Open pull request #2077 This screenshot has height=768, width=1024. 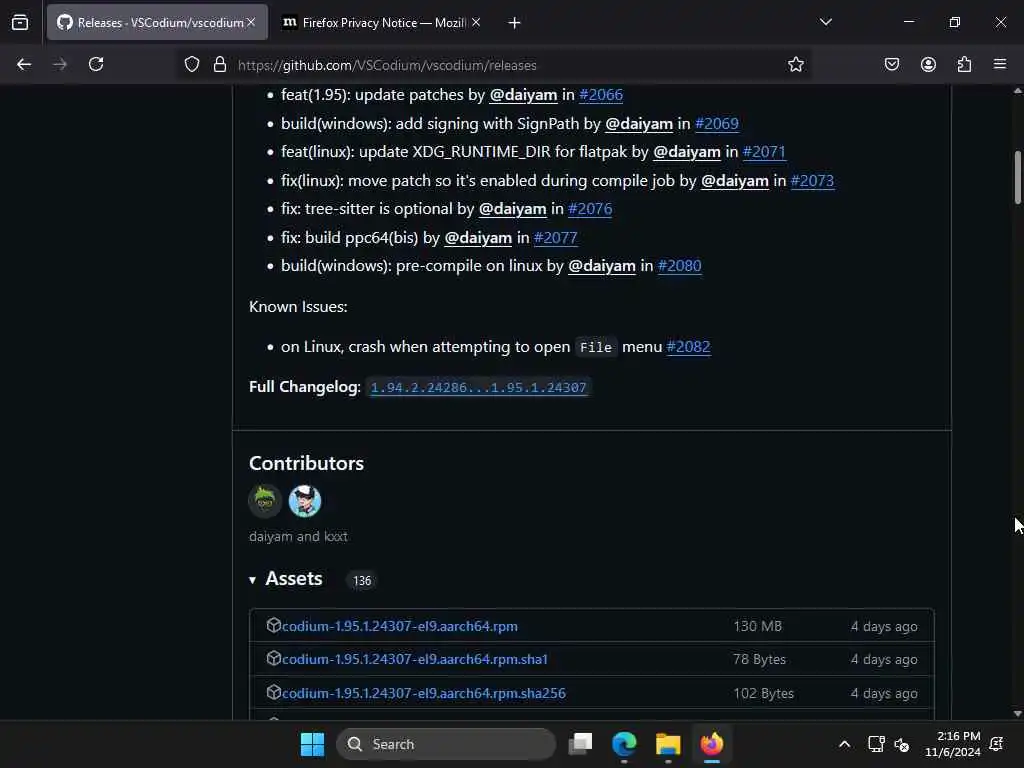(555, 238)
